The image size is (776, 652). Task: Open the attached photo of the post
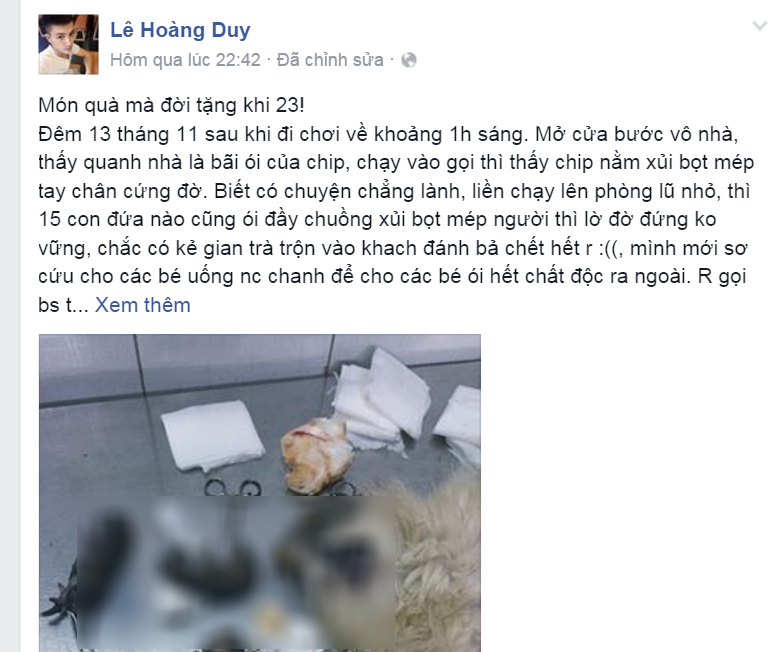[x=260, y=493]
